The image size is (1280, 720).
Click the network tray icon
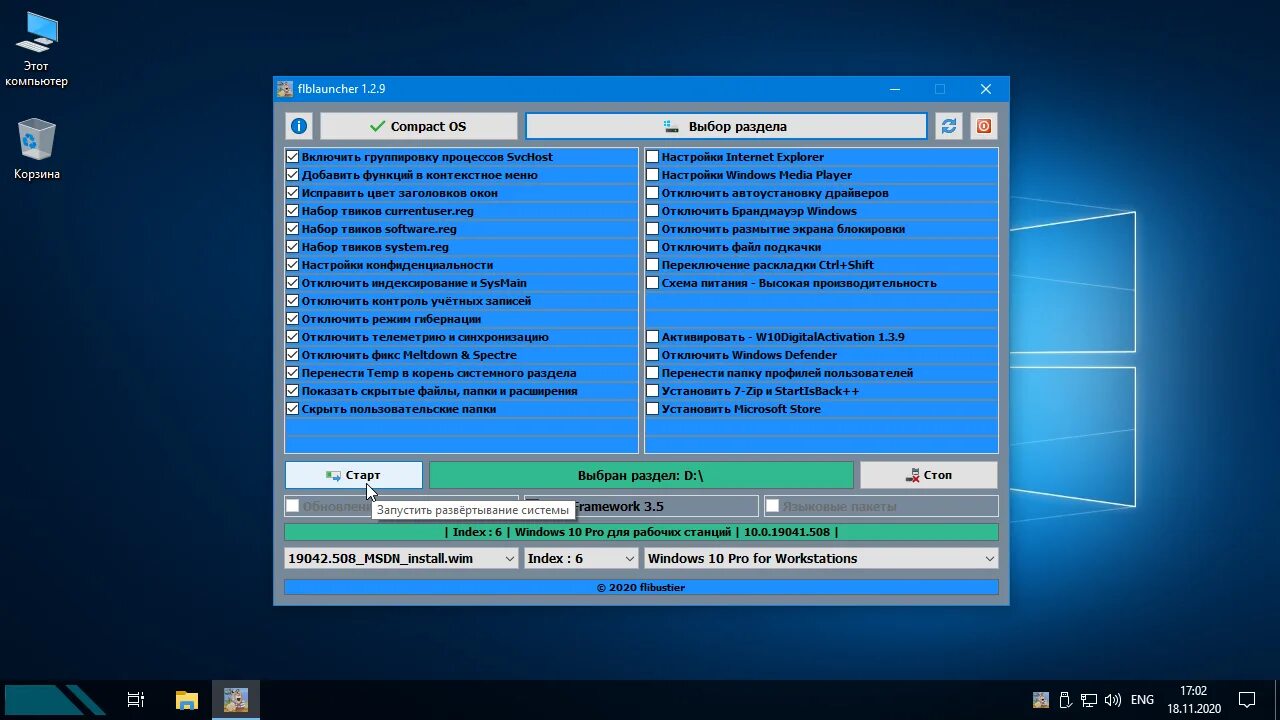(1089, 700)
